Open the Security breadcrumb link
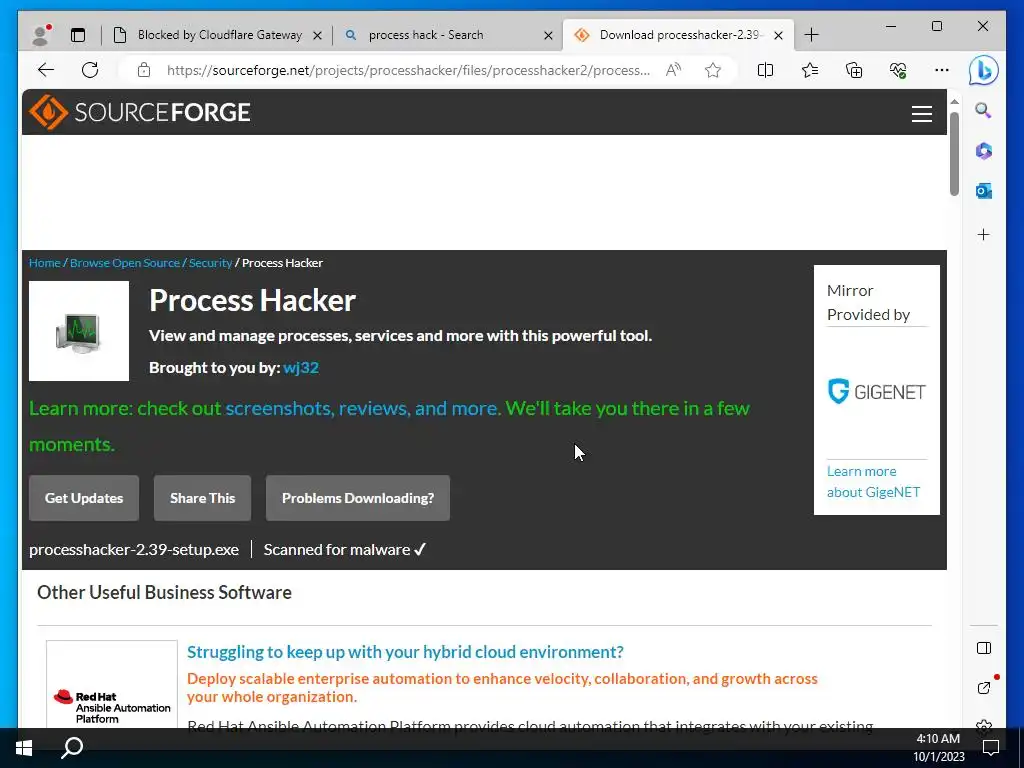Image resolution: width=1024 pixels, height=768 pixels. (210, 263)
